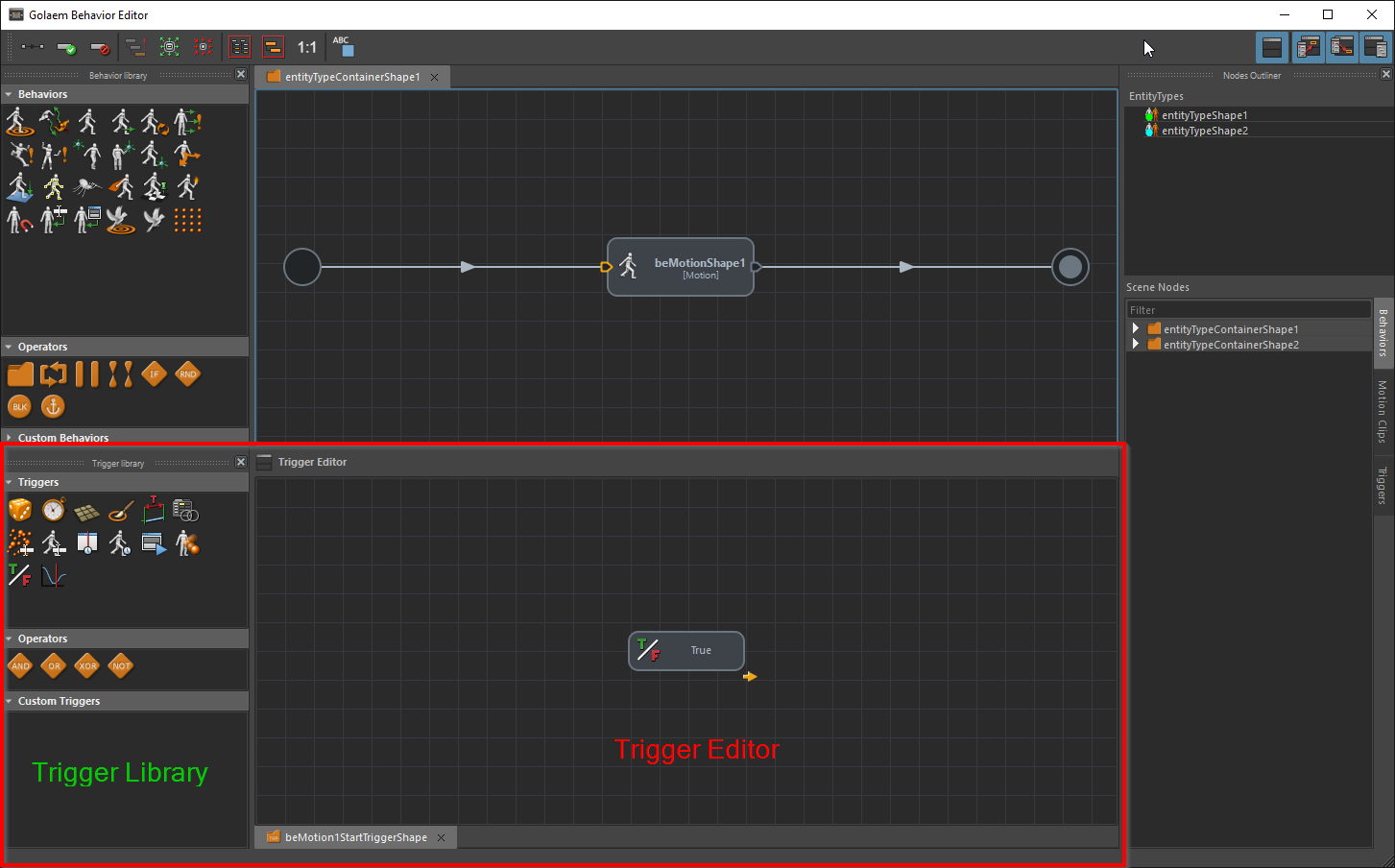Toggle the fourth blue panel layout button

point(1376,47)
